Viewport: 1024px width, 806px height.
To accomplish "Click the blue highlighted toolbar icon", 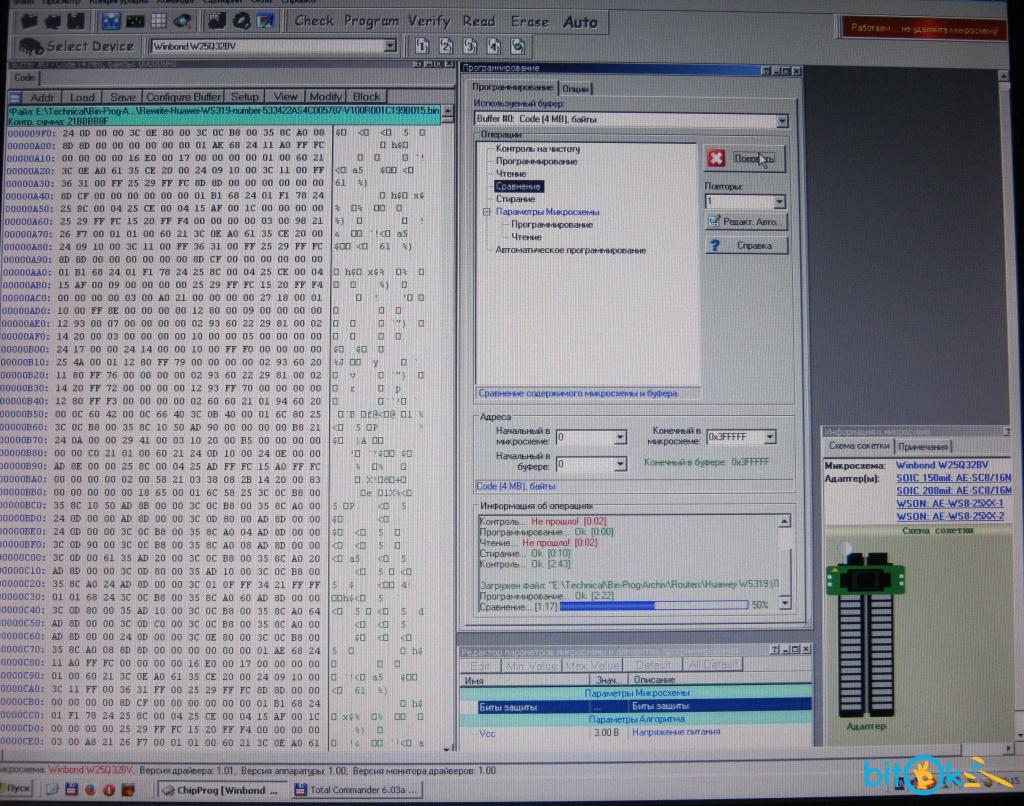I will point(110,21).
